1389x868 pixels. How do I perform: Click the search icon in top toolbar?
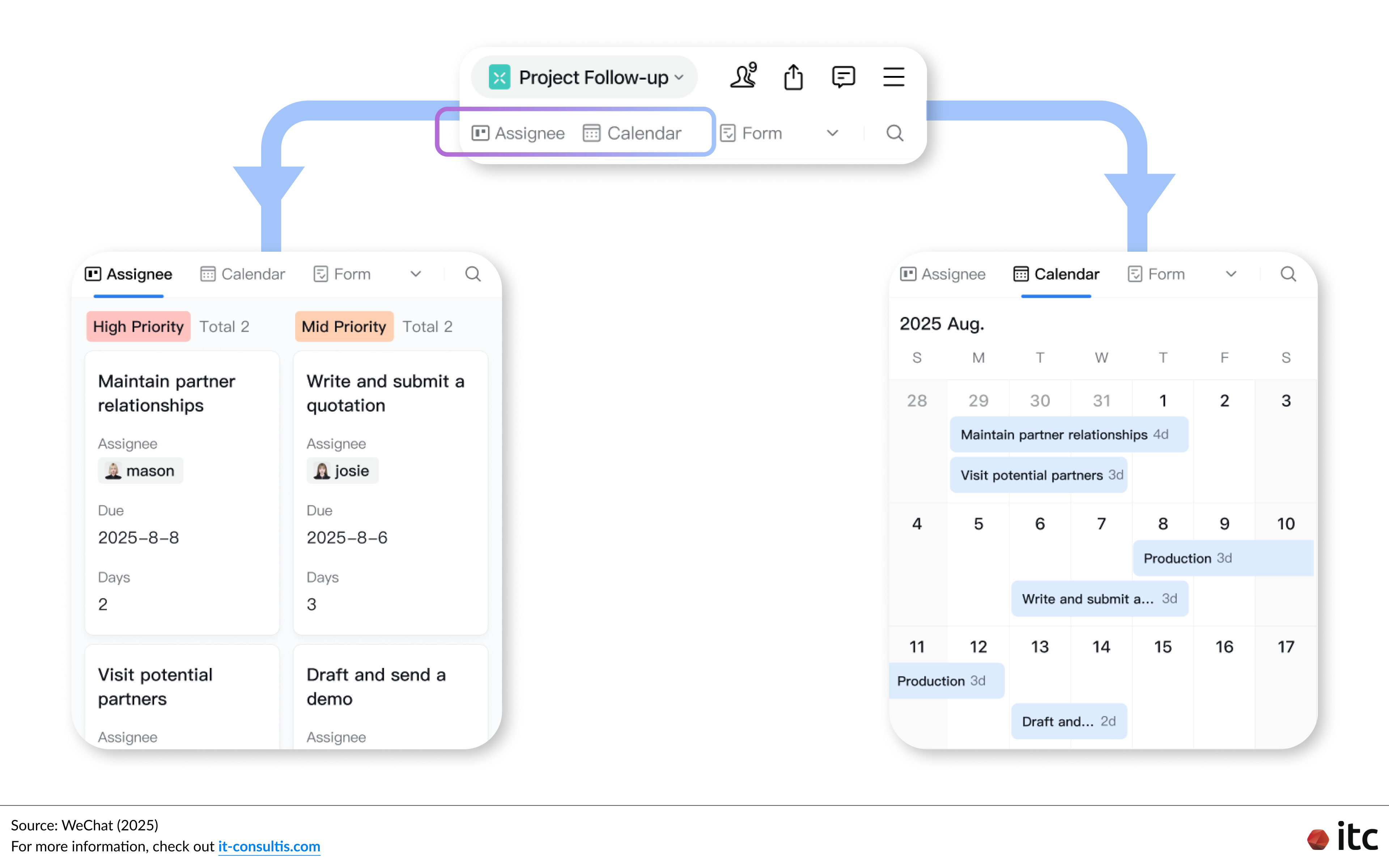point(894,133)
